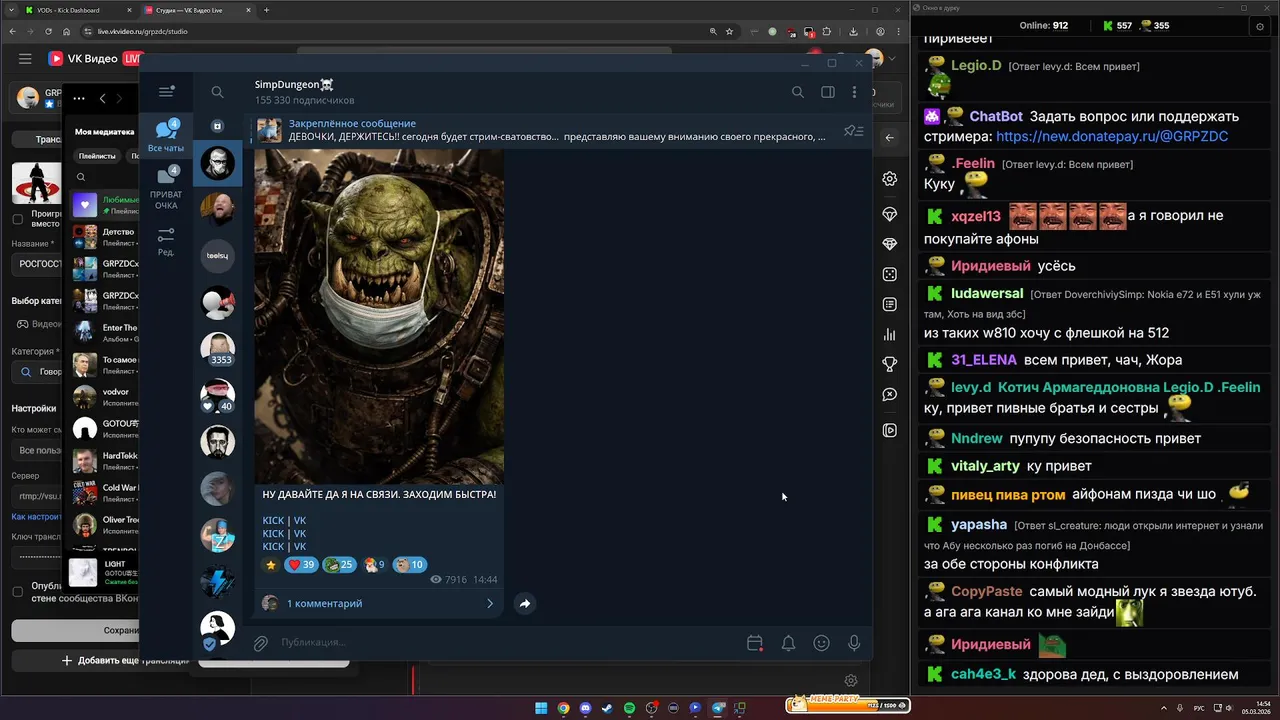Open scheduled messages calendar icon
1280x720 pixels.
point(755,643)
